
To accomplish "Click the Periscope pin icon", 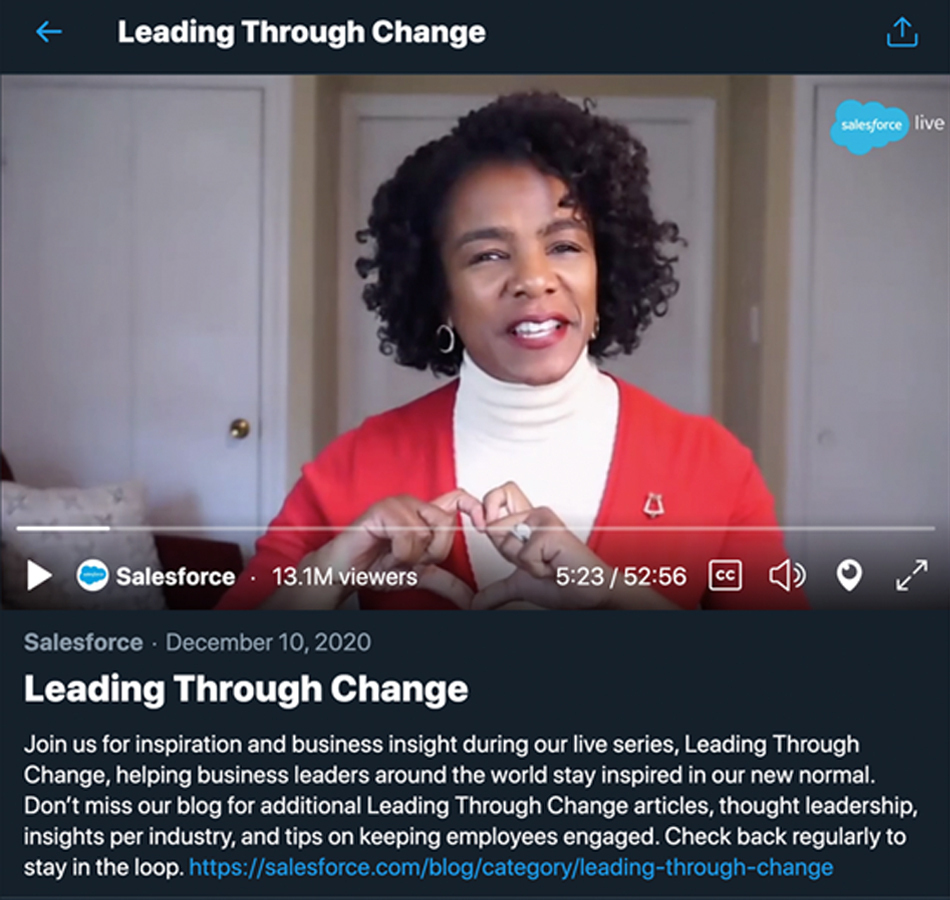I will tap(849, 575).
